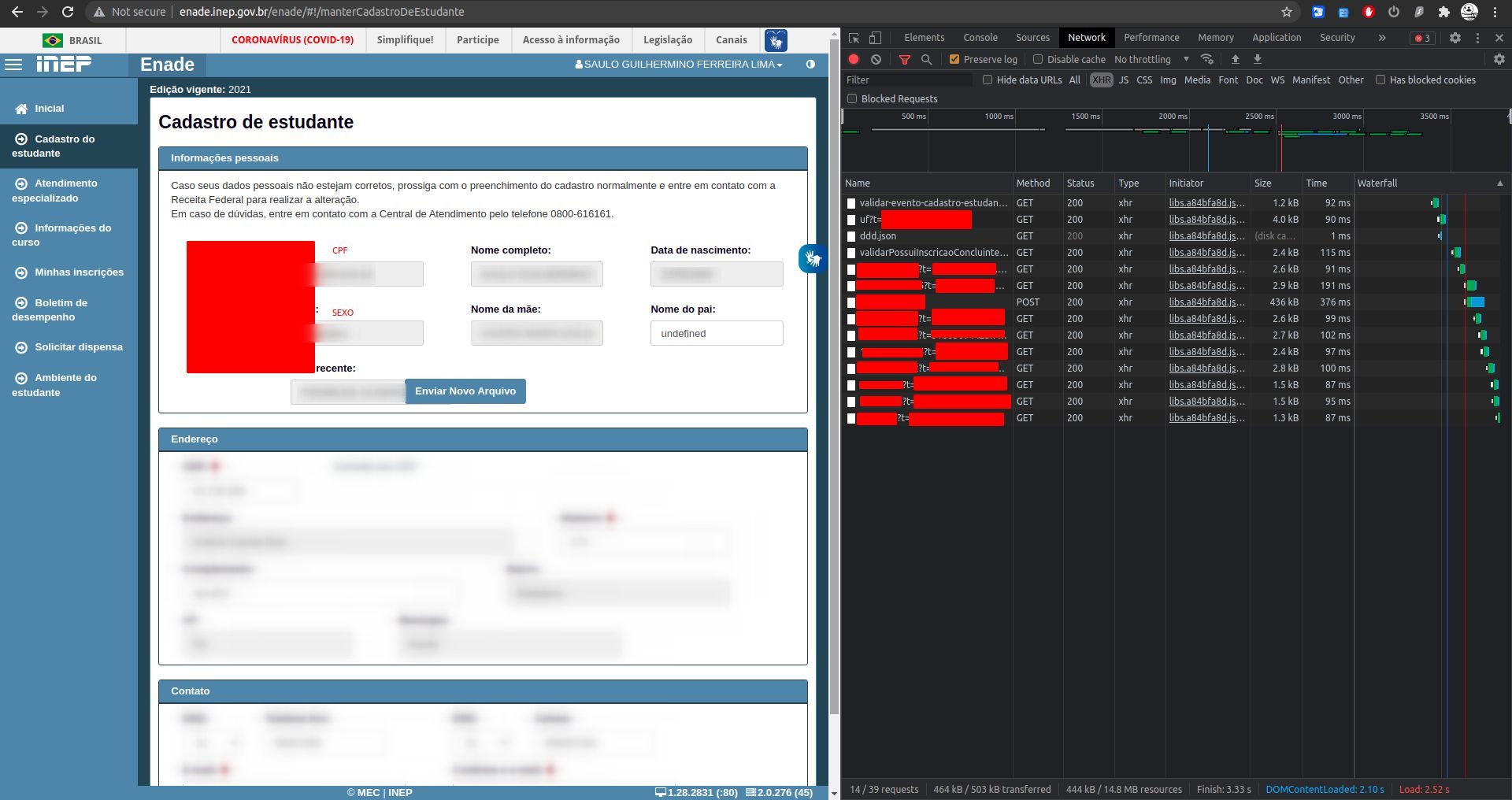This screenshot has height=800, width=1512.
Task: Bookmark this page with the star icon
Action: click(x=1287, y=12)
